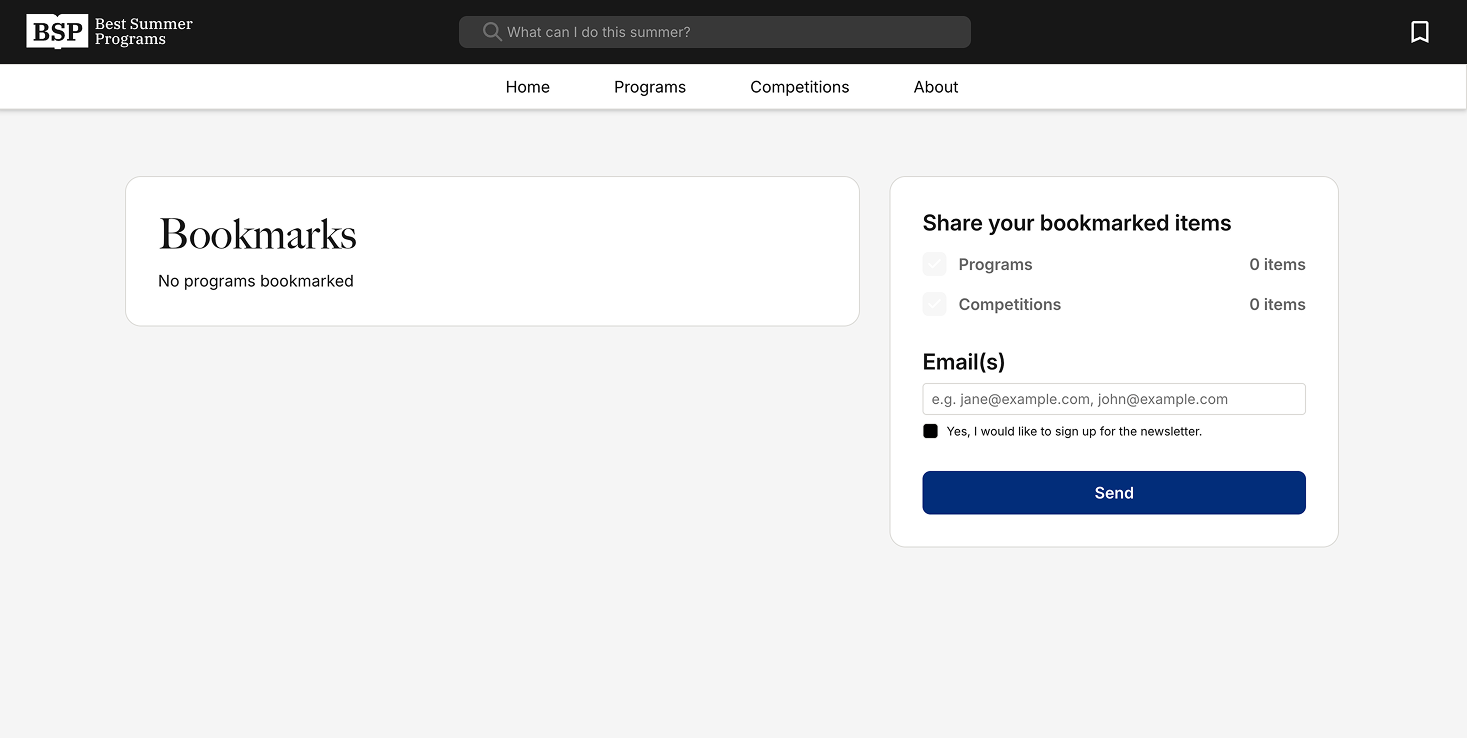Check the newsletter sign-up checkbox
The width and height of the screenshot is (1467, 738).
[x=930, y=431]
